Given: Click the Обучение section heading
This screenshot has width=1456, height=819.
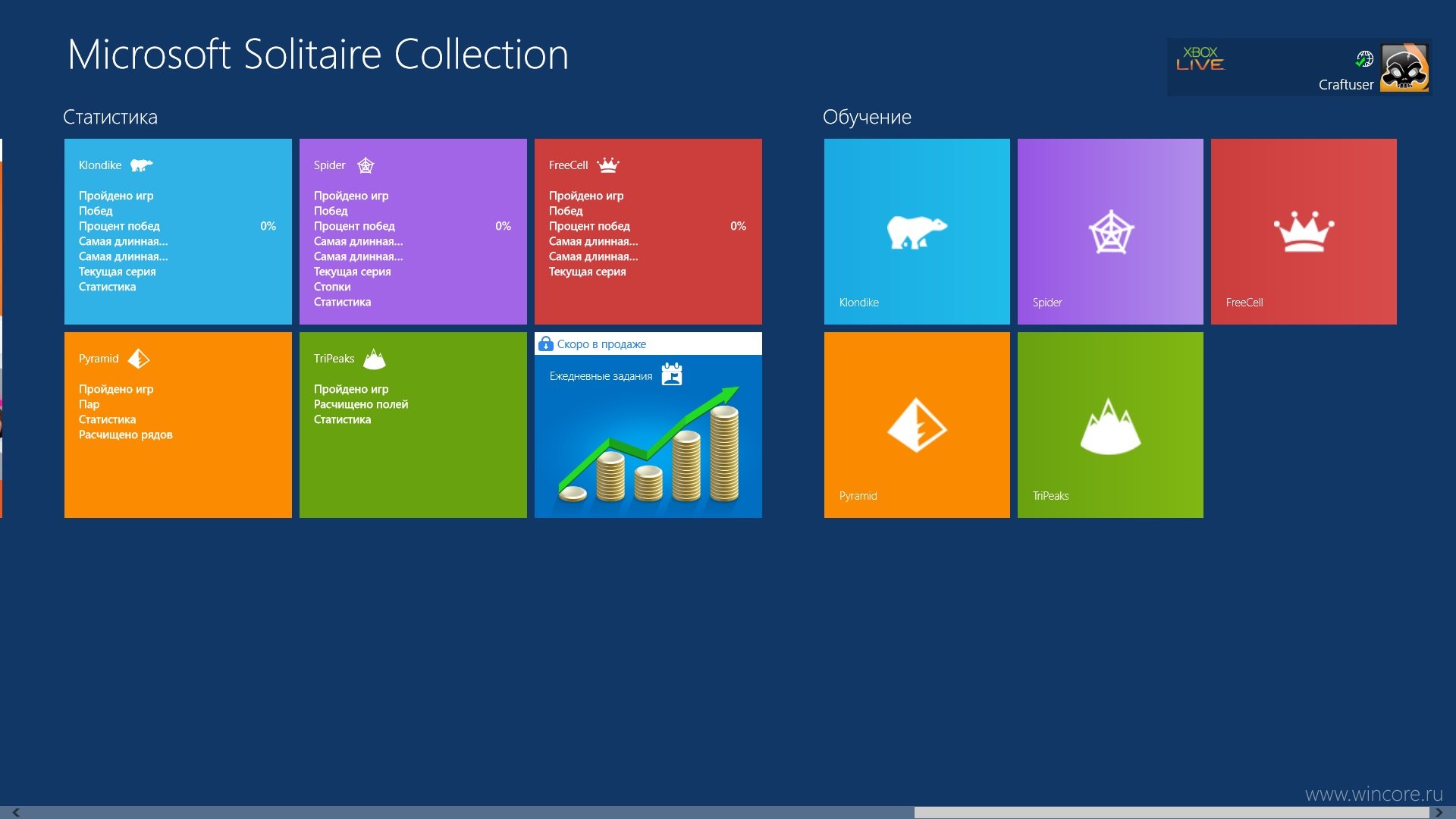Looking at the screenshot, I should (867, 117).
